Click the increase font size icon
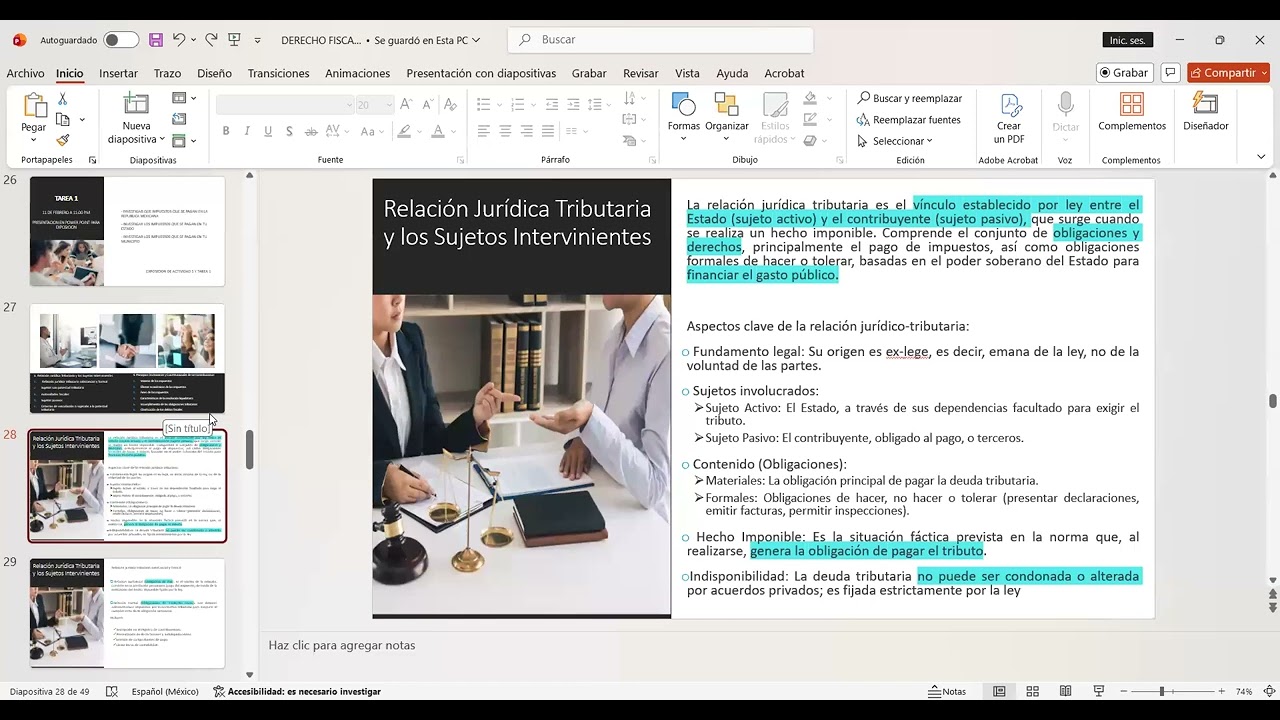This screenshot has height=720, width=1280. pos(406,104)
